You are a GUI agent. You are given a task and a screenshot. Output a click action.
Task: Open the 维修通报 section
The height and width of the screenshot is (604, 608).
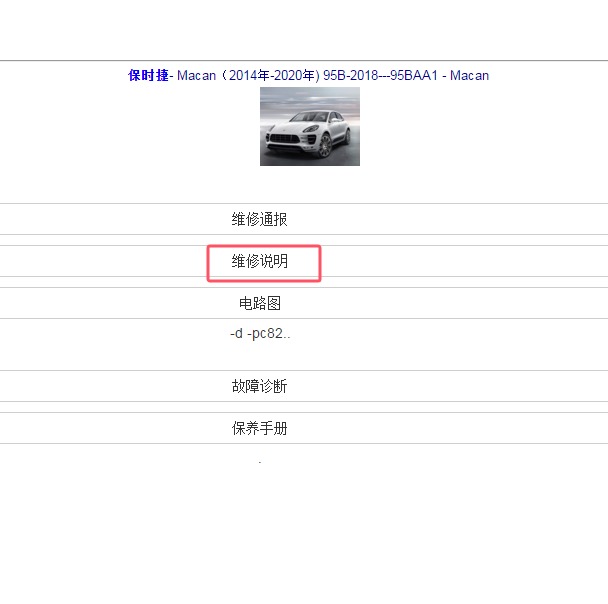[x=259, y=219]
